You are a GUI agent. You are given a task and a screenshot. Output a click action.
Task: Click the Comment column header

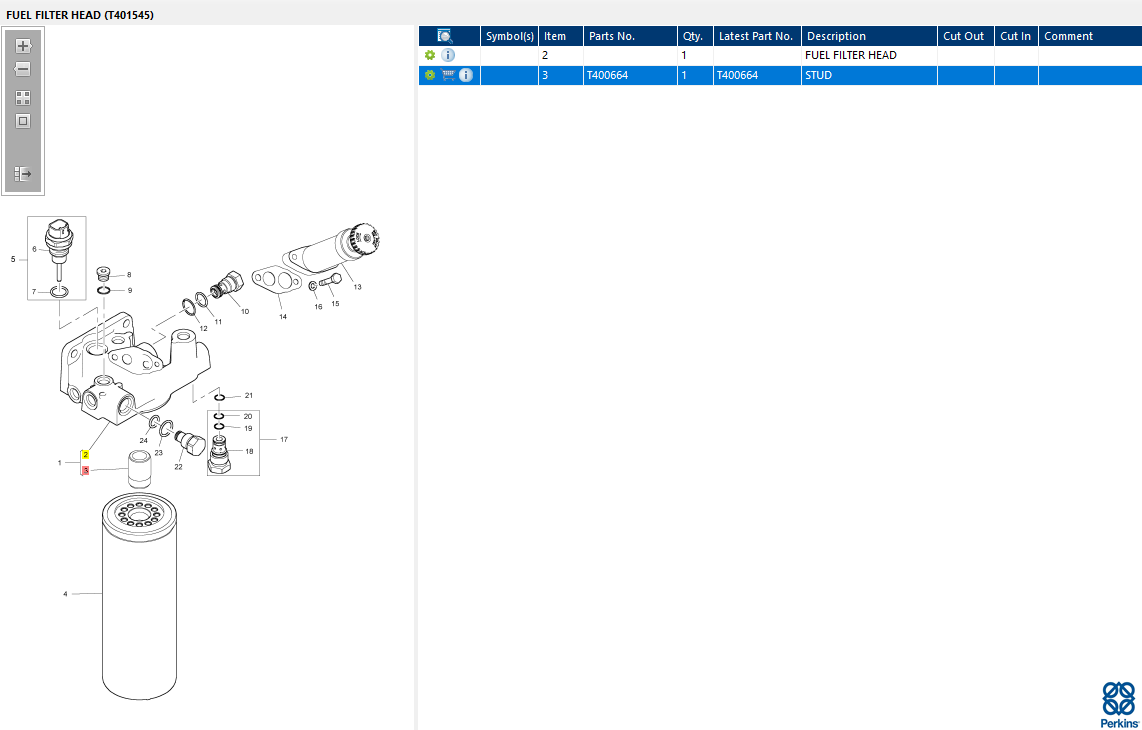1090,36
